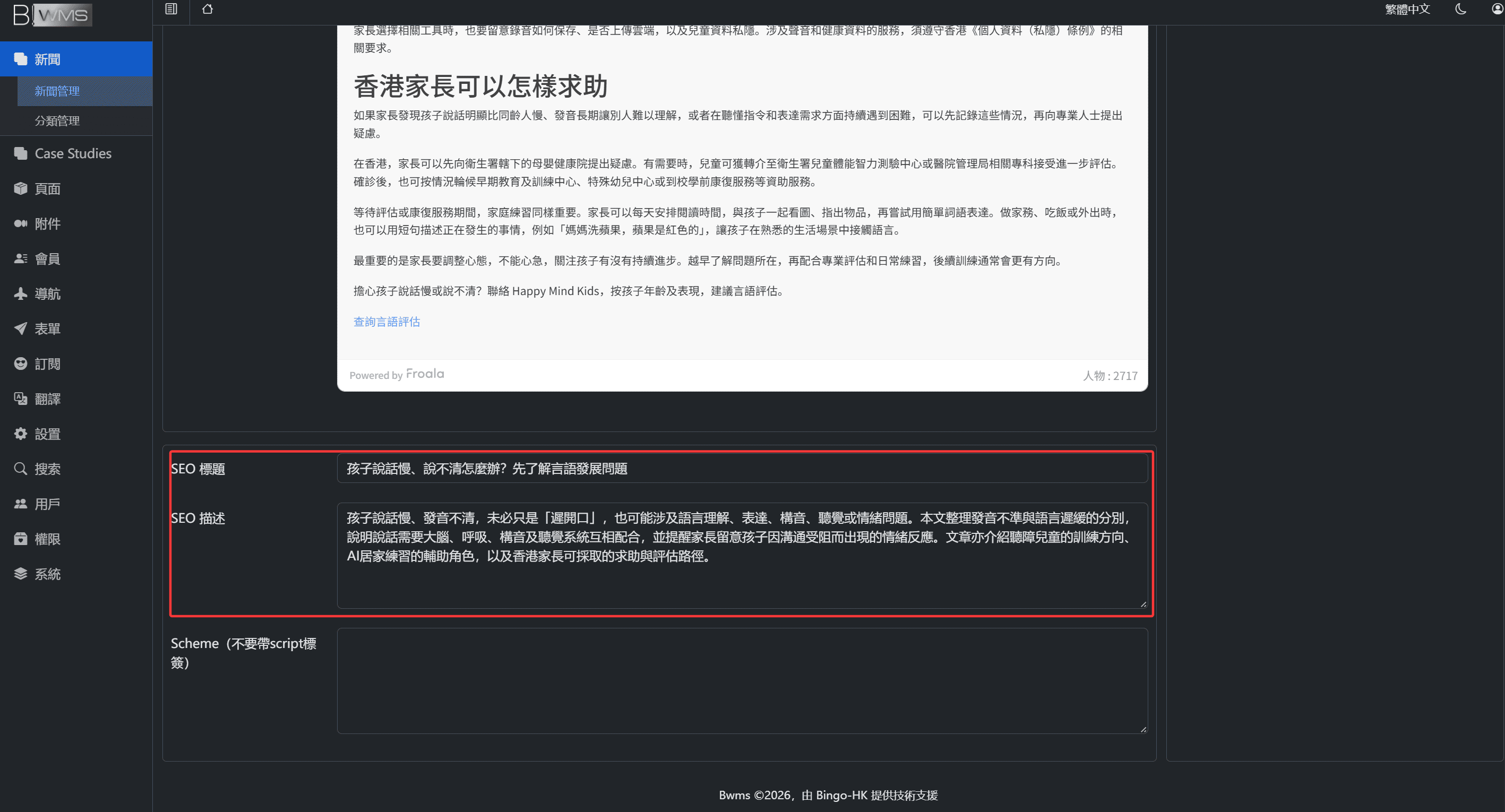Grab the Scheme textarea resize handle
Image resolution: width=1505 pixels, height=812 pixels.
point(1143,729)
